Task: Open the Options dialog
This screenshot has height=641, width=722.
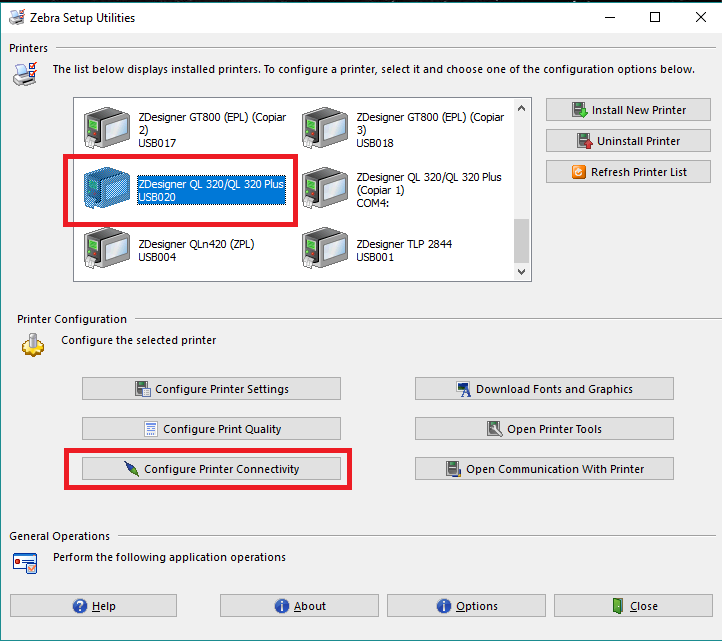Action: pyautogui.click(x=466, y=606)
